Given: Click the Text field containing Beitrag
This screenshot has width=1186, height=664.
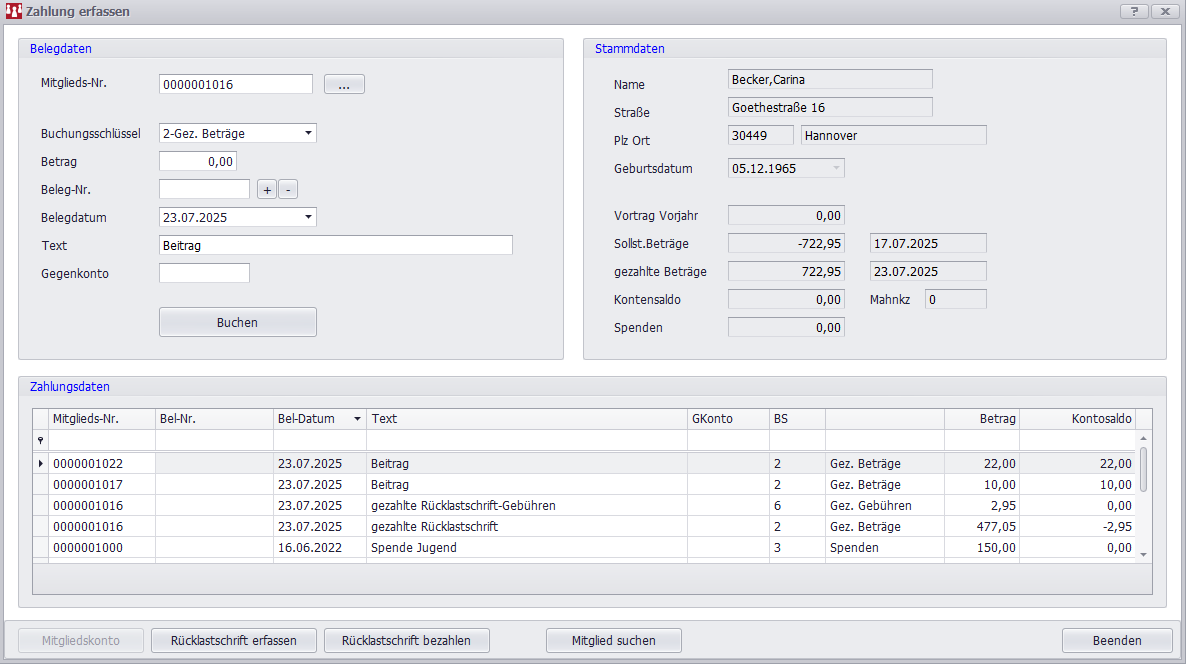Looking at the screenshot, I should point(335,245).
